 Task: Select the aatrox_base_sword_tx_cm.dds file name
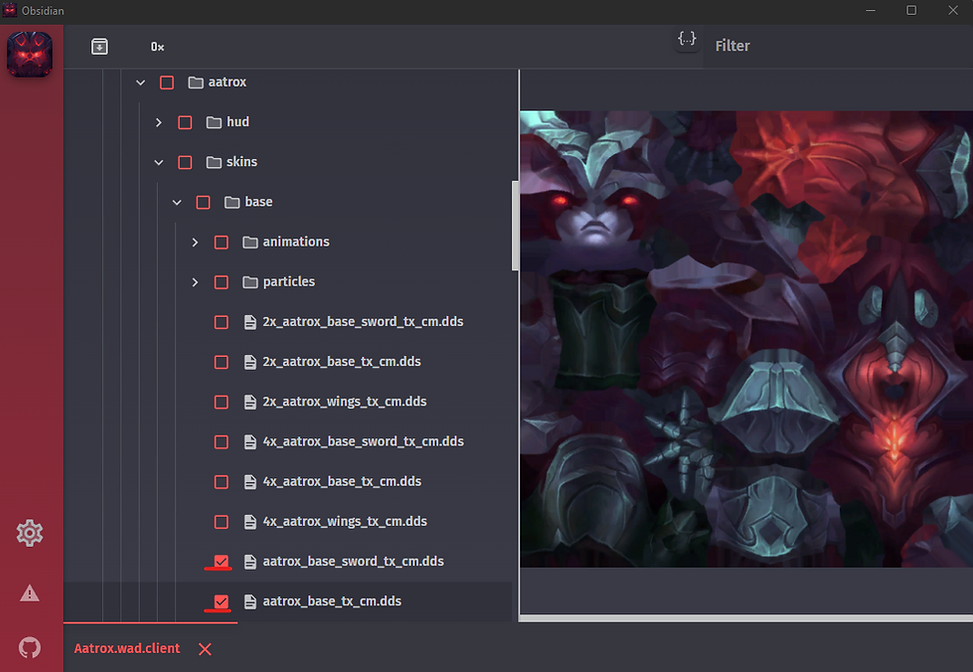click(x=354, y=561)
